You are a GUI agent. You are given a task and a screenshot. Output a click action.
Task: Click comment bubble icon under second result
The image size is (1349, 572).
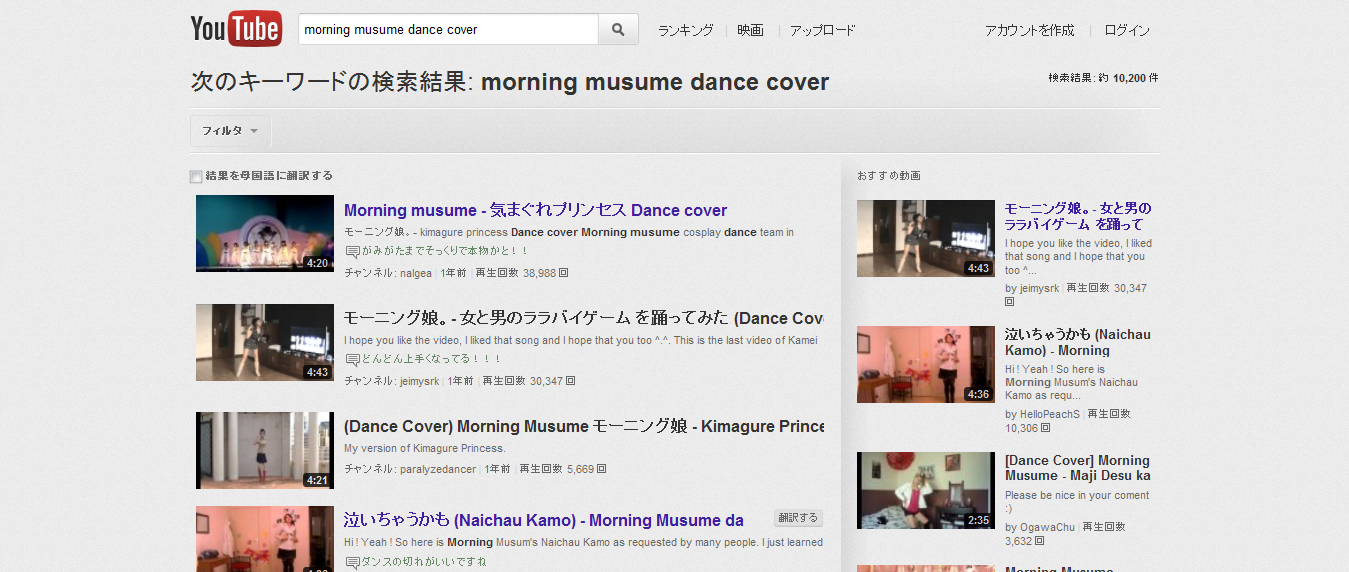point(352,360)
